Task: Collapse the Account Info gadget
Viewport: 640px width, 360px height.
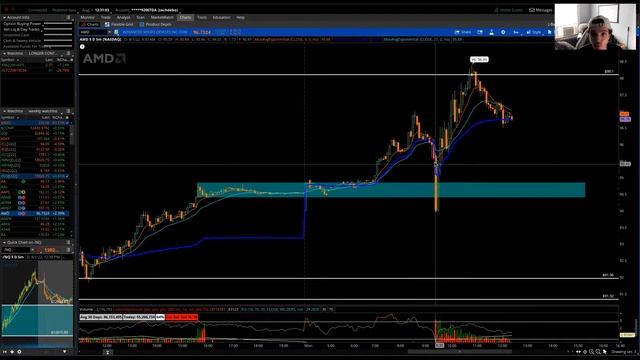Action: tap(4, 18)
